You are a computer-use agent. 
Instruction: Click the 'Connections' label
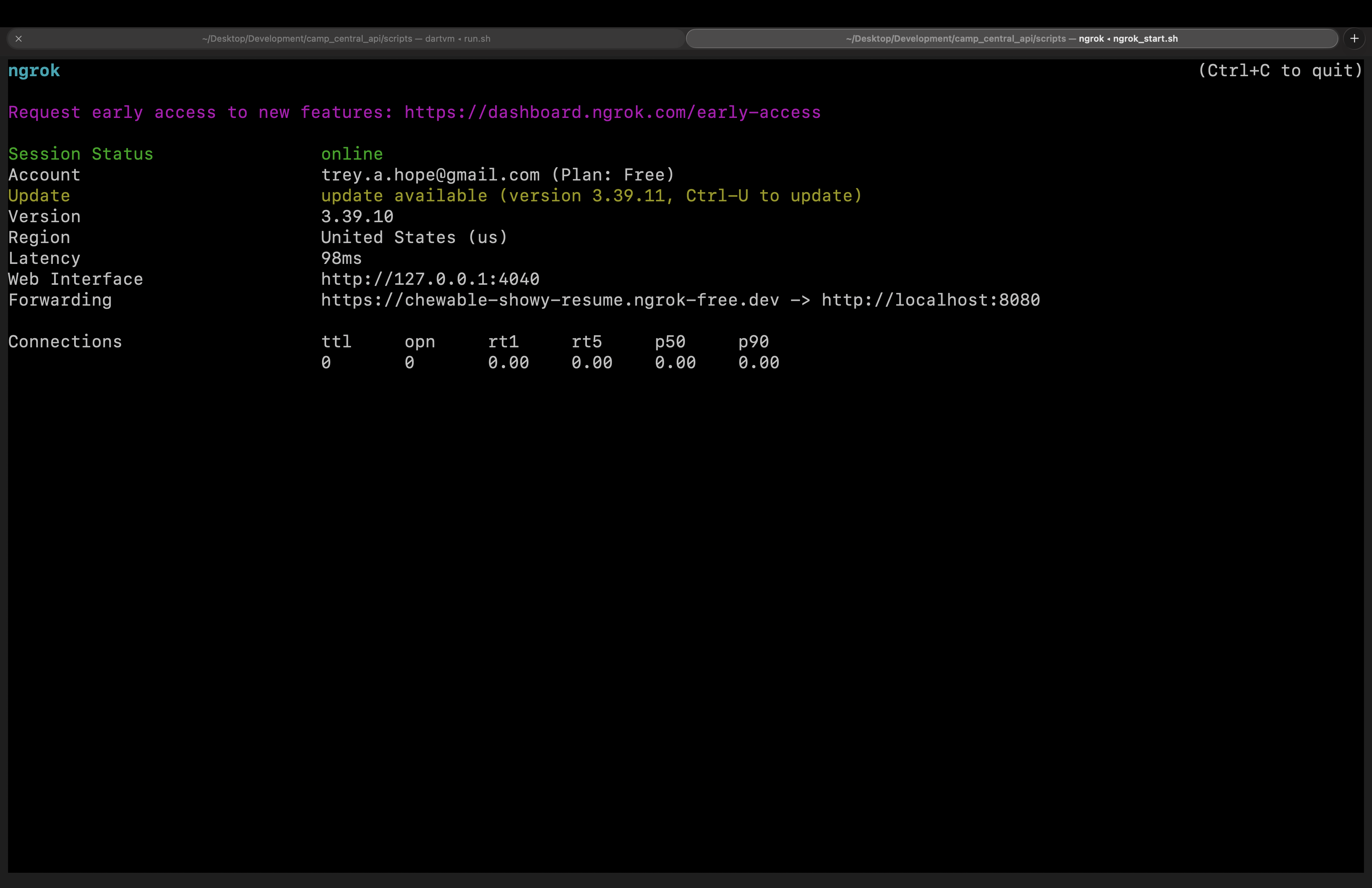pos(65,342)
